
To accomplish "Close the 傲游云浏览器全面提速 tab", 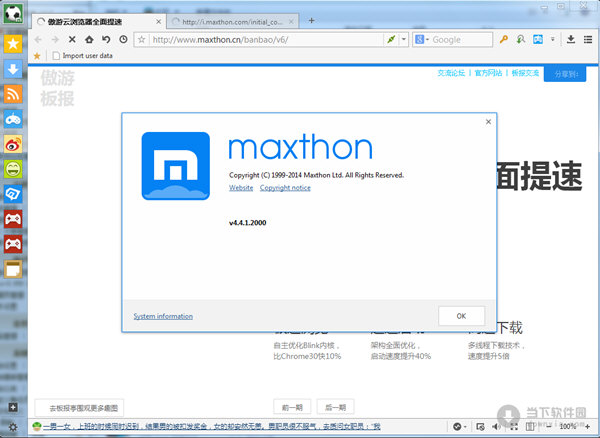I will click(158, 22).
